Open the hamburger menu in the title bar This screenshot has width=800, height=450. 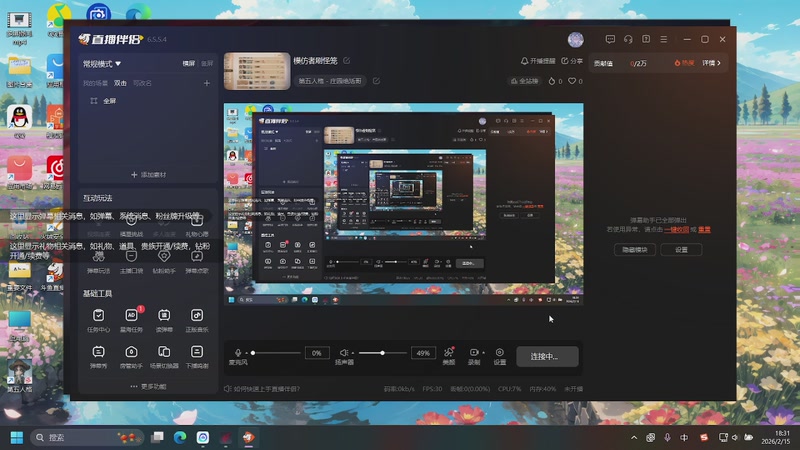[x=664, y=39]
